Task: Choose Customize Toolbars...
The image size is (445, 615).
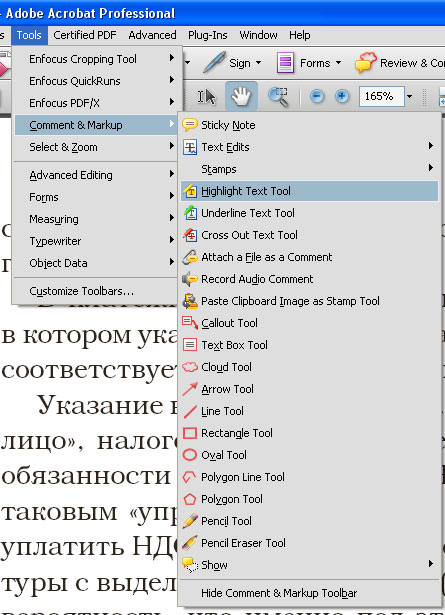Action: click(x=96, y=291)
